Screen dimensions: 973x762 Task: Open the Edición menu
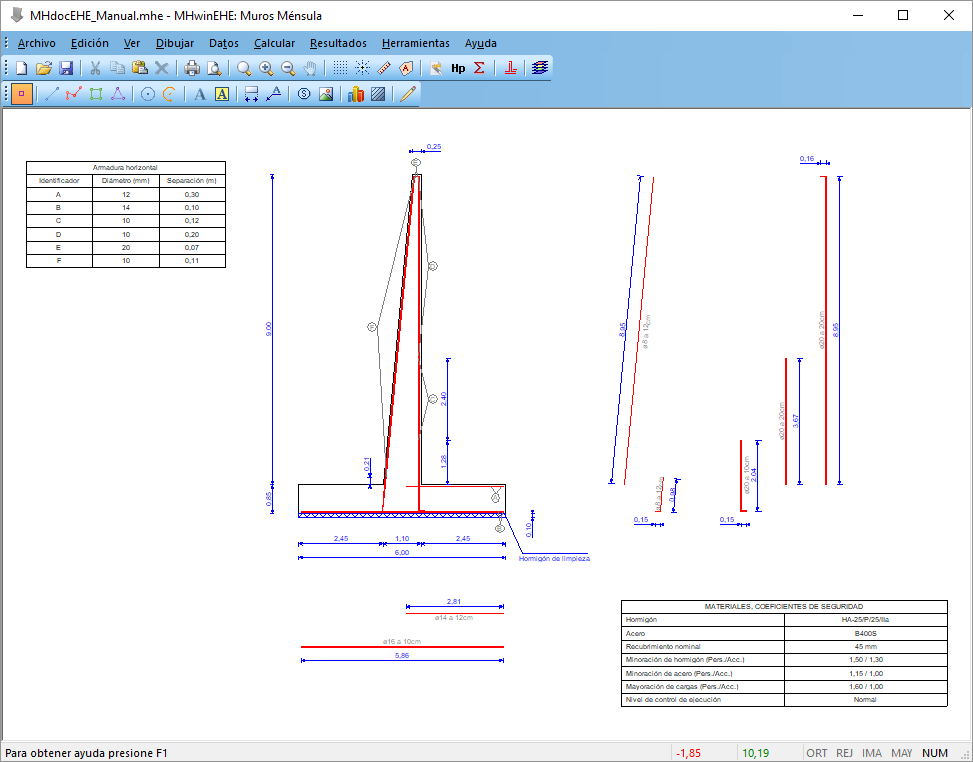tap(90, 43)
